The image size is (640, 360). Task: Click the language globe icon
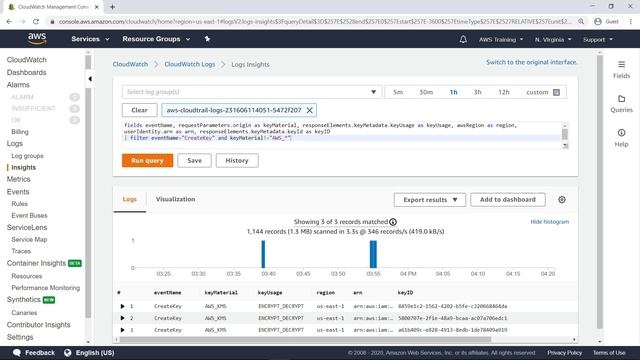(x=68, y=353)
